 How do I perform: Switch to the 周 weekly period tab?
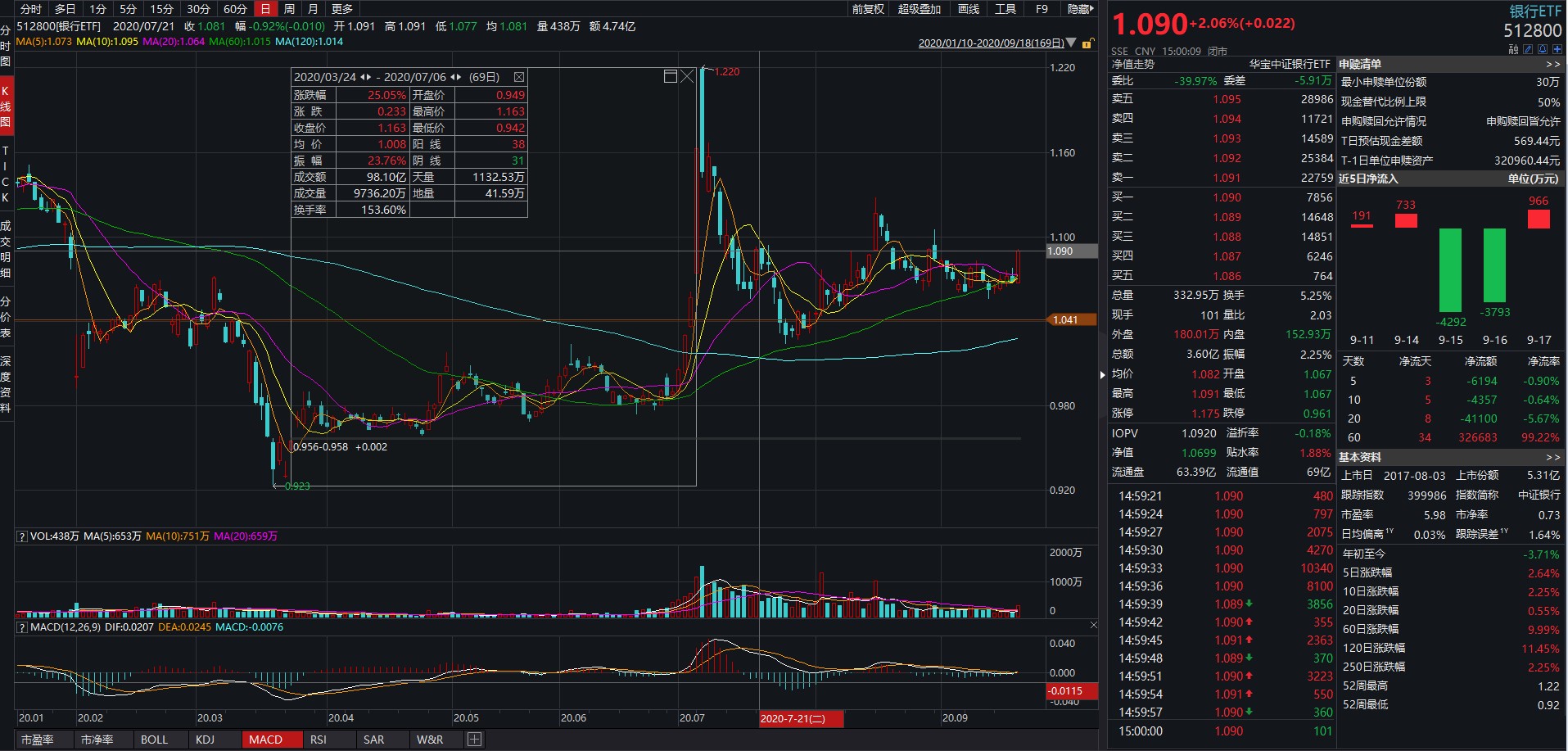[x=289, y=9]
